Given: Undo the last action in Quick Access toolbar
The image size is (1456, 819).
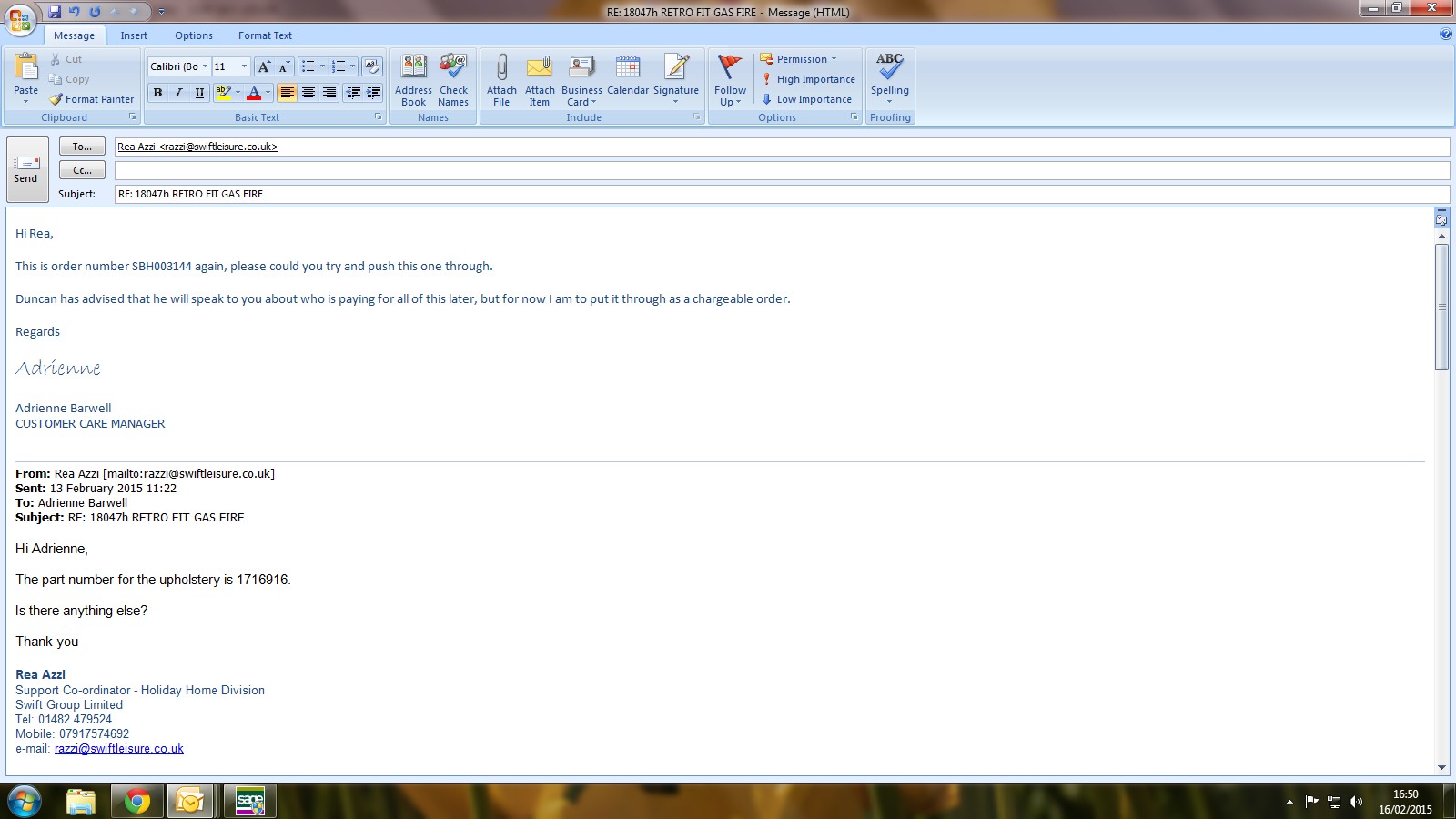Looking at the screenshot, I should (x=75, y=12).
